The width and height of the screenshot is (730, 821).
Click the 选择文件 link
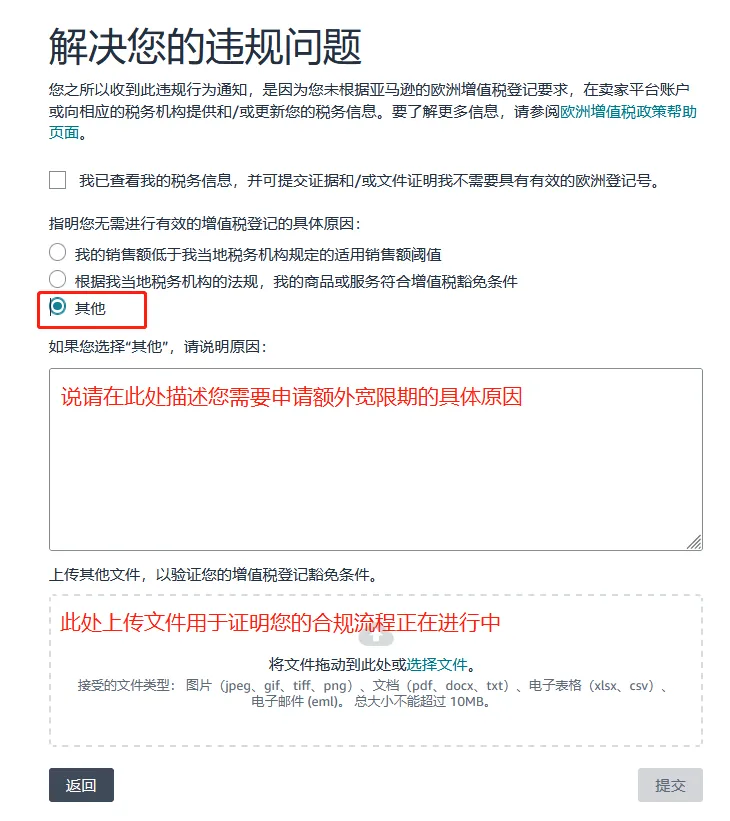tap(437, 664)
